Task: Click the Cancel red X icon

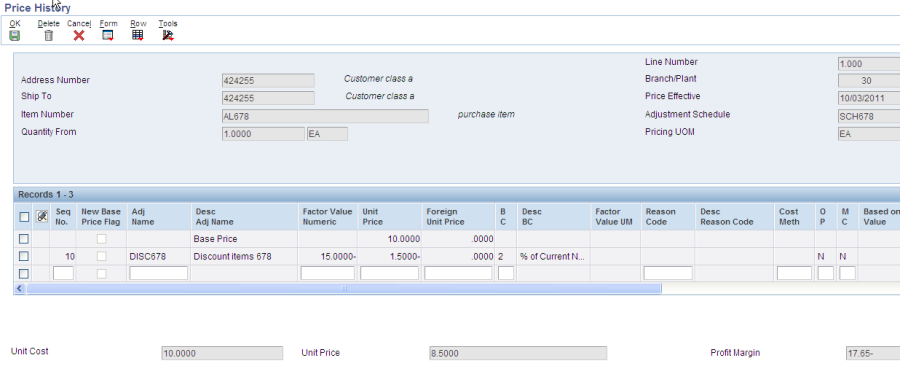Action: point(79,36)
